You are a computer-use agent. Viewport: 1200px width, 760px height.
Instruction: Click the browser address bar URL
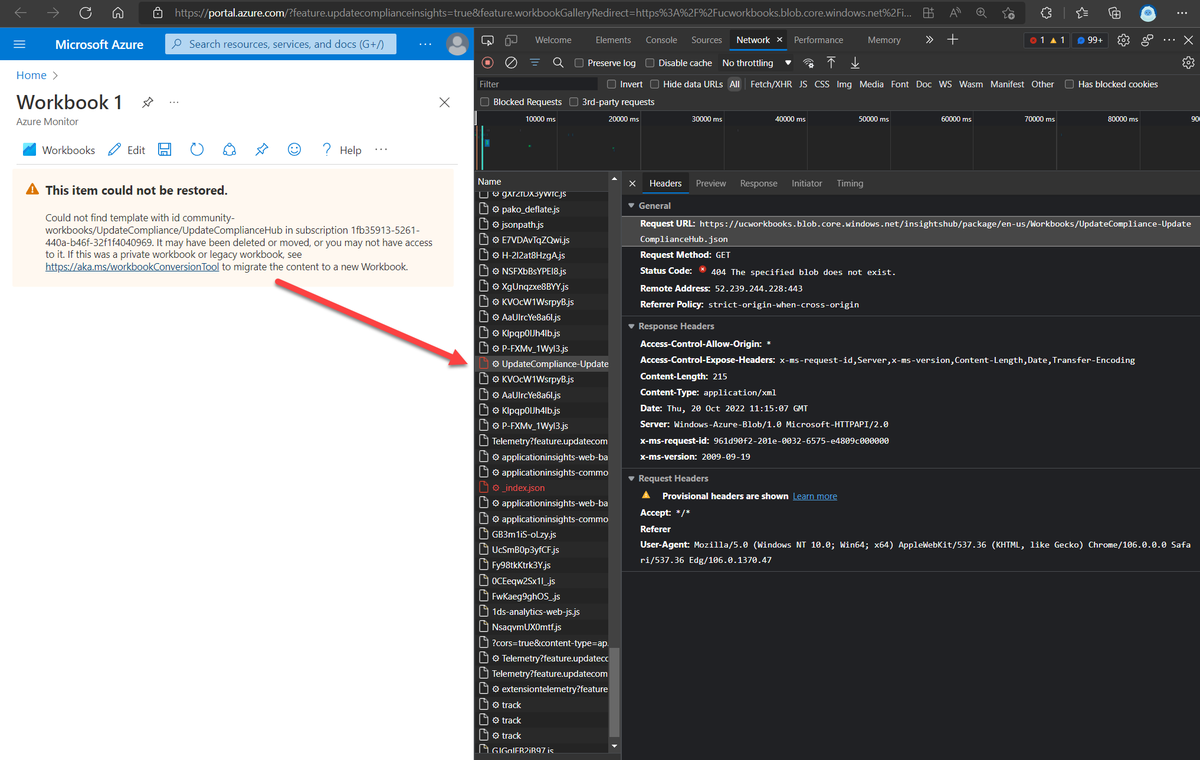(541, 13)
